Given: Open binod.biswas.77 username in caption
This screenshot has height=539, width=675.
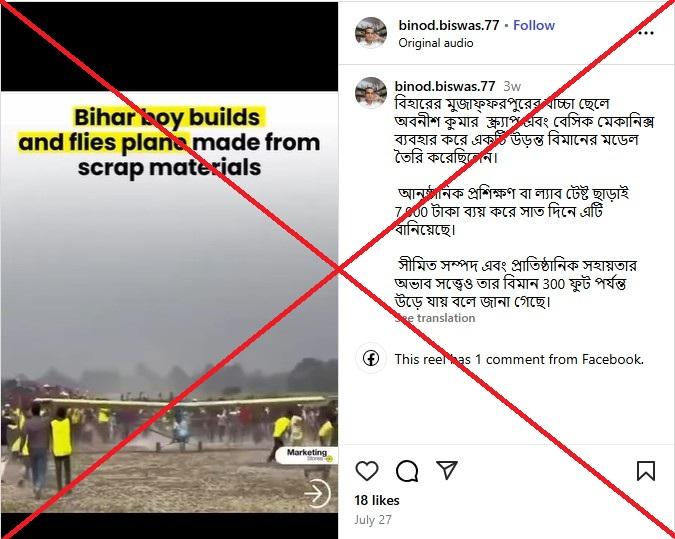Looking at the screenshot, I should click(445, 86).
